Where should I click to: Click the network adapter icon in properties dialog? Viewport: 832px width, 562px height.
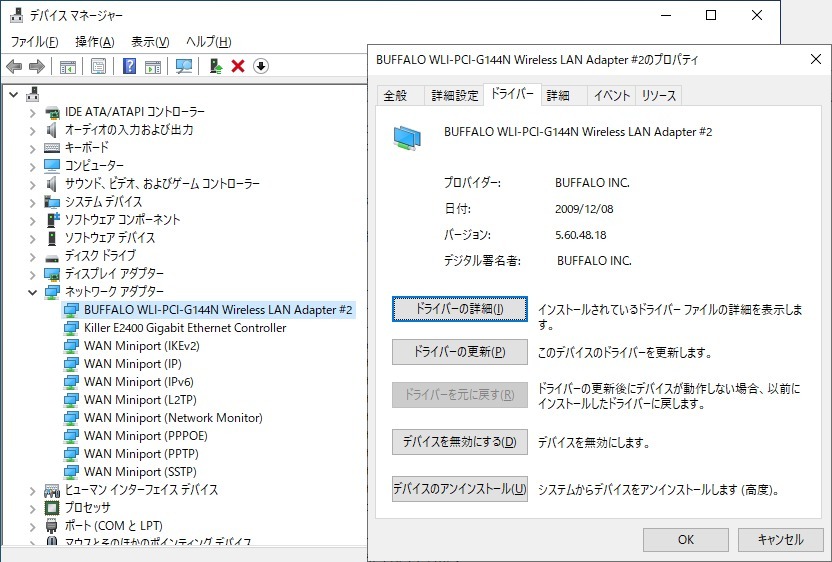click(407, 138)
